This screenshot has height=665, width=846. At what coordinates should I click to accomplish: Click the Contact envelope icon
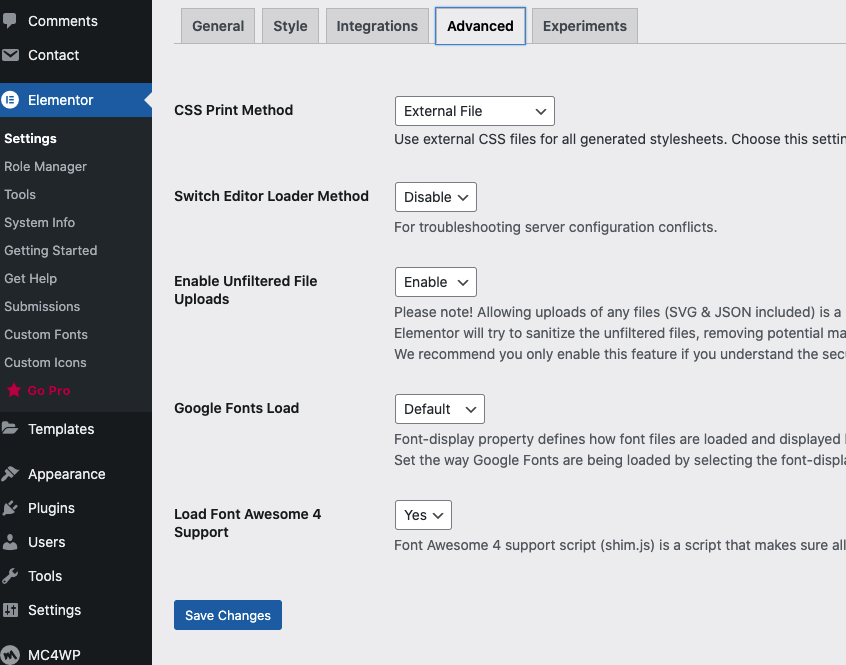[x=10, y=55]
